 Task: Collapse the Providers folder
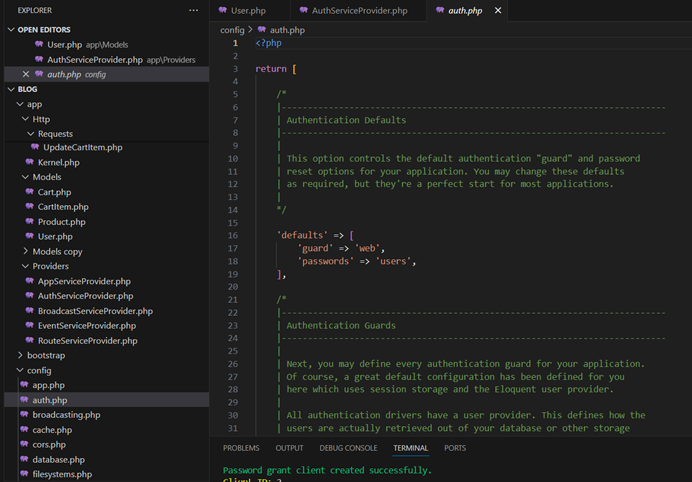(27, 266)
